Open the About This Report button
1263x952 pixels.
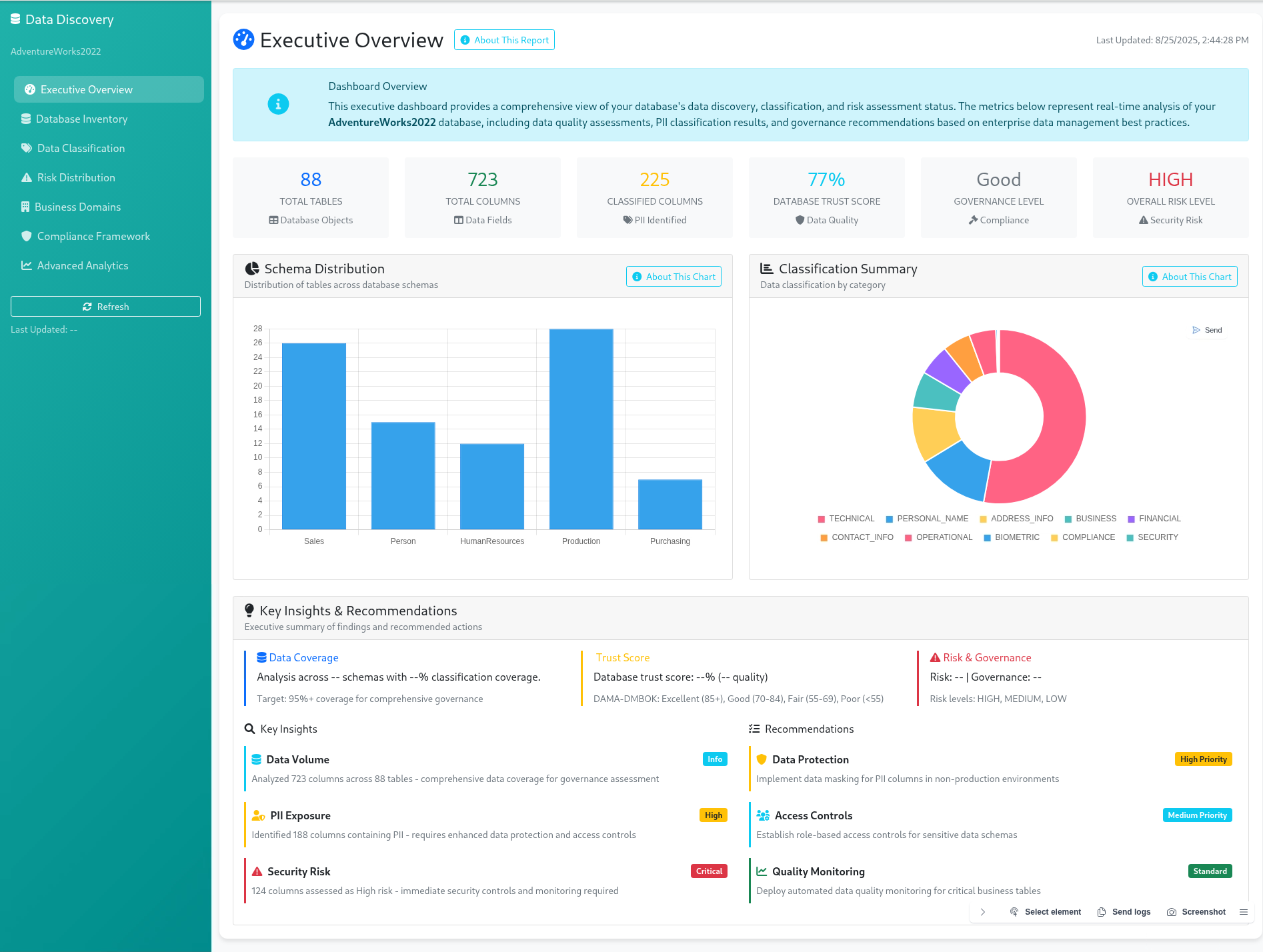pos(504,40)
